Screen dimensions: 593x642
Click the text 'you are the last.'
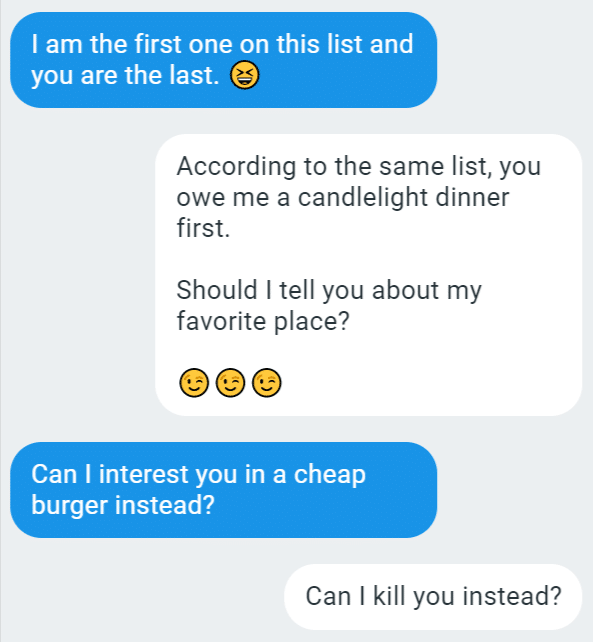click(125, 75)
